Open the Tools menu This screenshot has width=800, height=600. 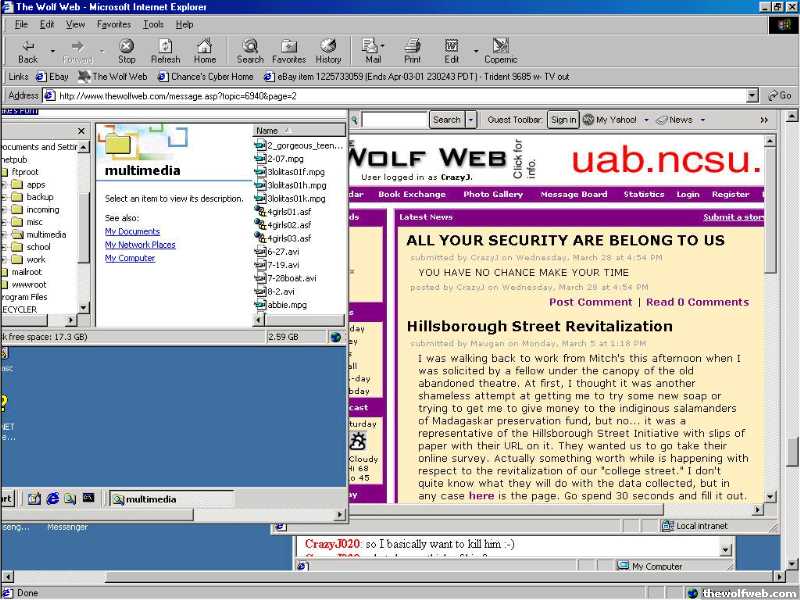click(153, 24)
